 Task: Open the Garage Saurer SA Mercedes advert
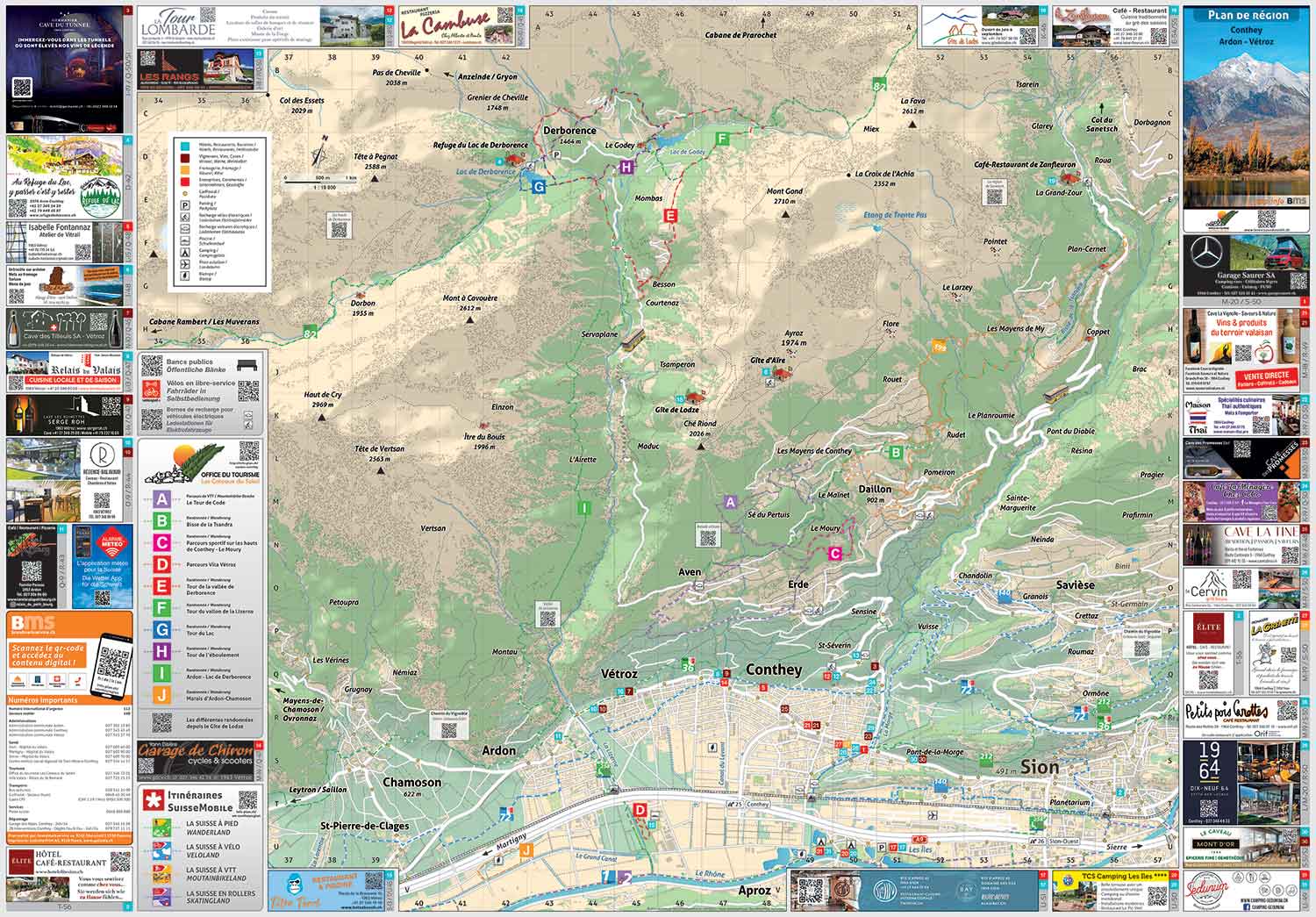coord(1245,266)
